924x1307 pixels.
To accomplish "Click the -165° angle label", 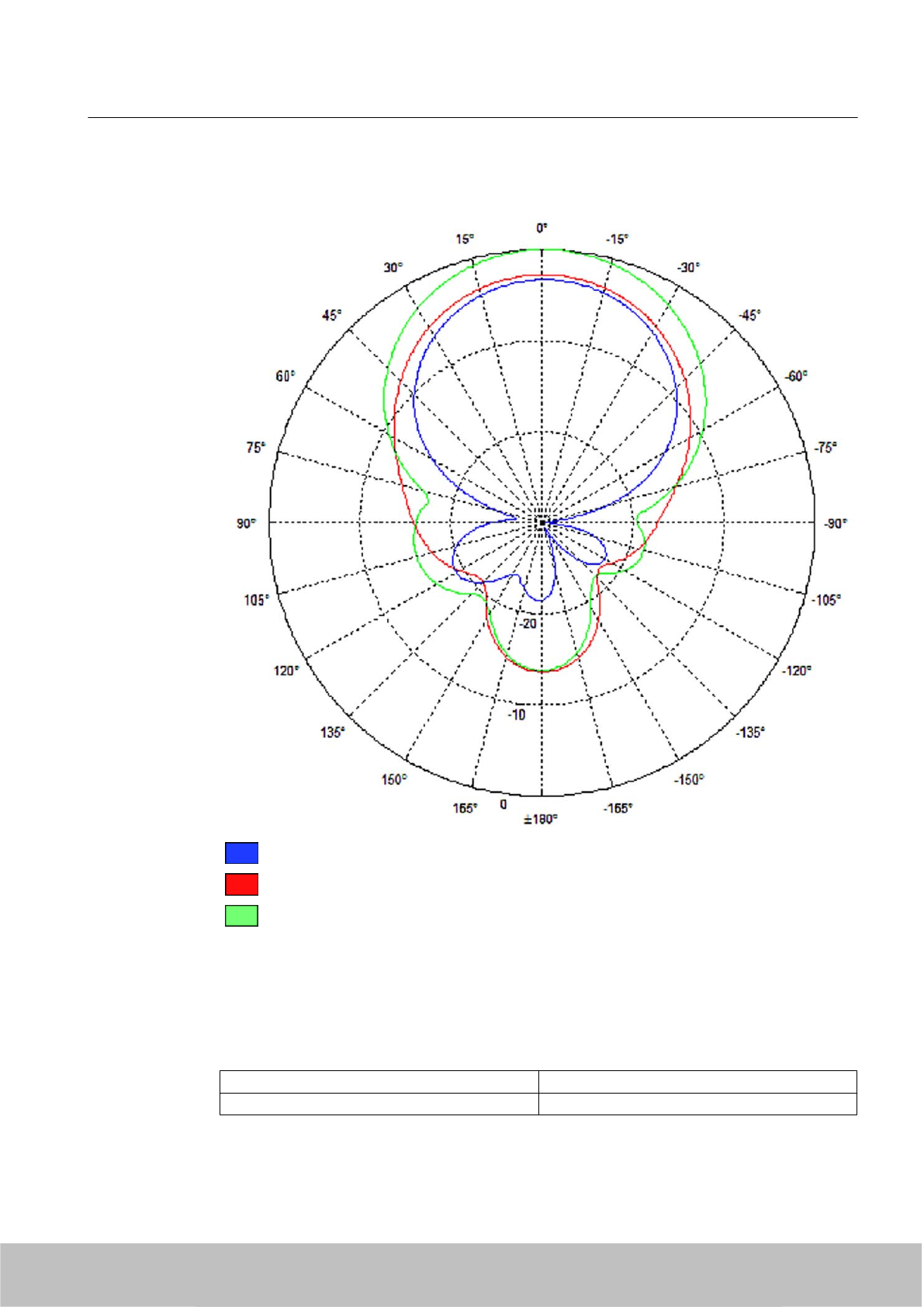I will [x=618, y=809].
